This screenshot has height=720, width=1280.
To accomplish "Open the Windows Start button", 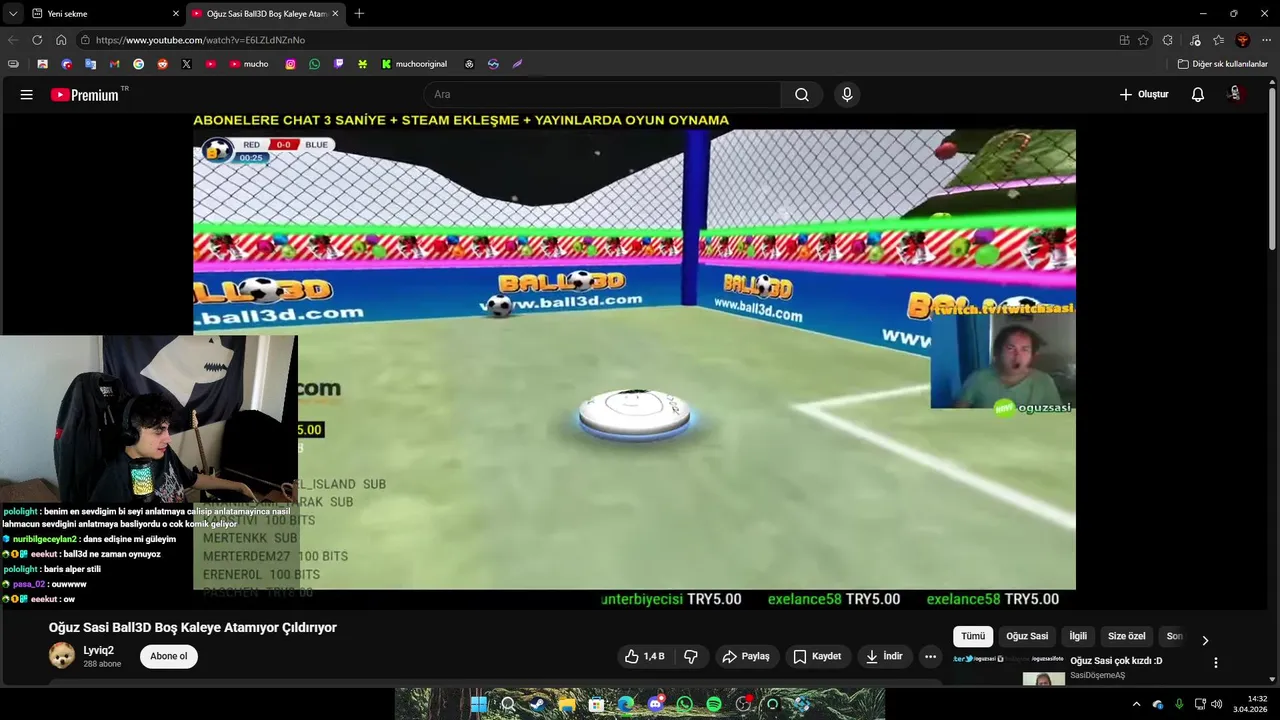I will pyautogui.click(x=479, y=704).
